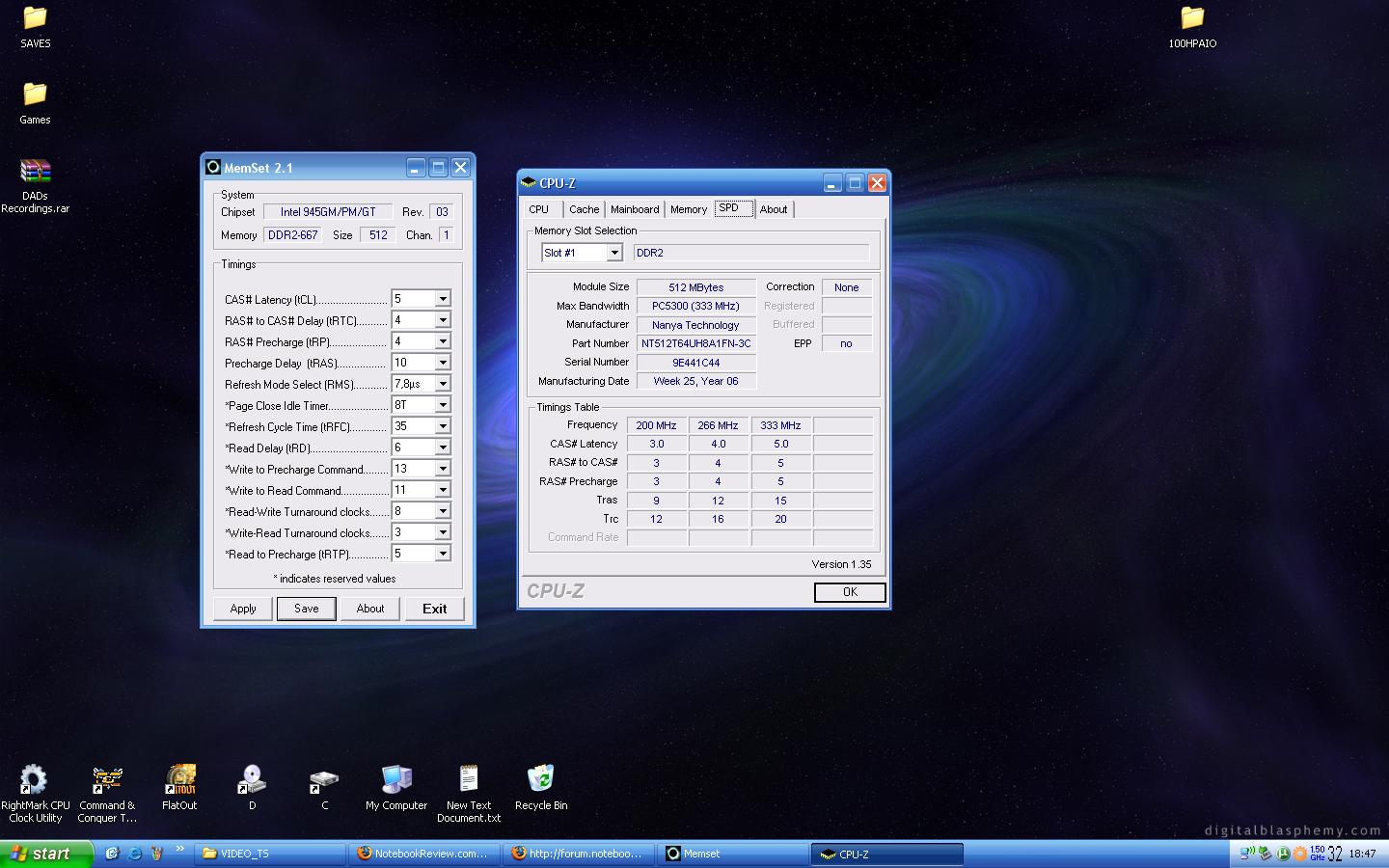Open Write to Precharge Command dropdown
The width and height of the screenshot is (1389, 868).
click(x=442, y=469)
